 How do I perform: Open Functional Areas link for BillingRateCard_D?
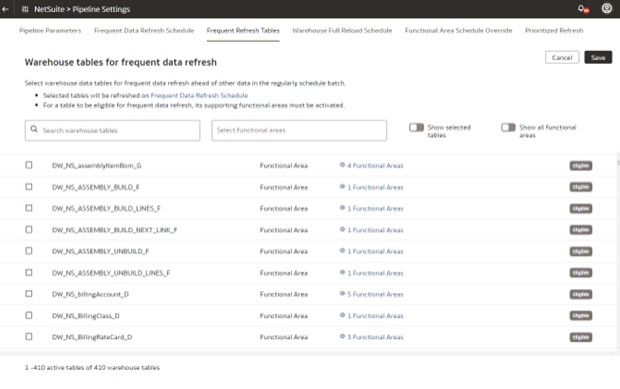point(375,337)
